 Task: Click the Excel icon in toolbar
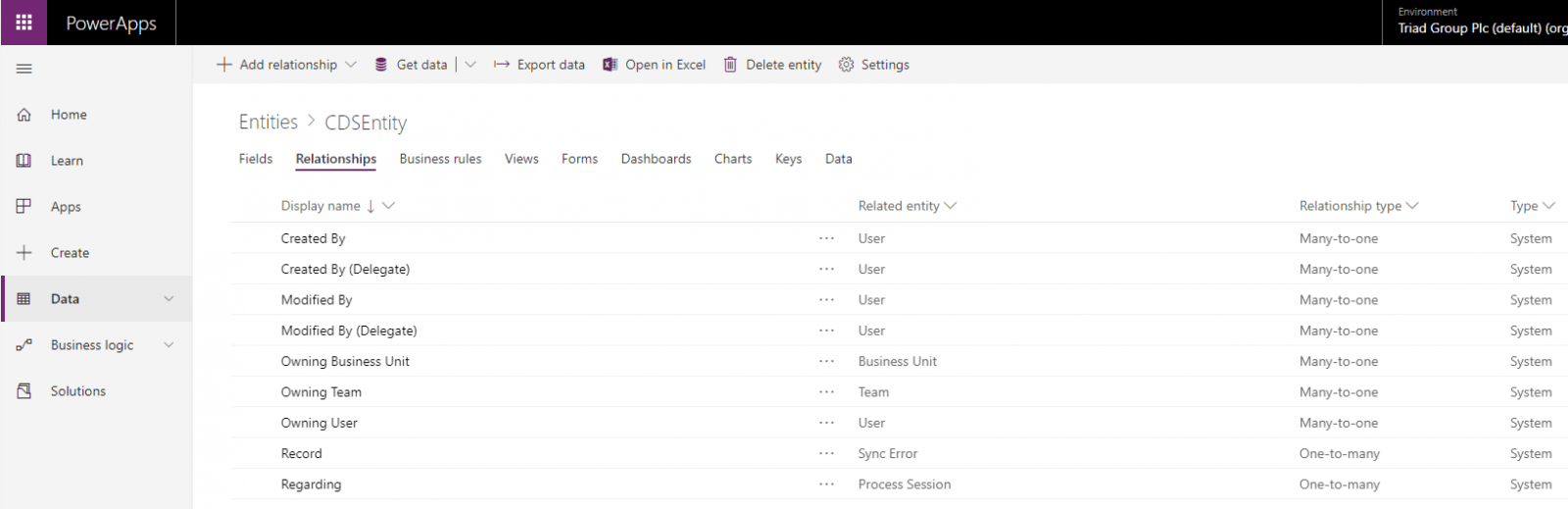(610, 65)
